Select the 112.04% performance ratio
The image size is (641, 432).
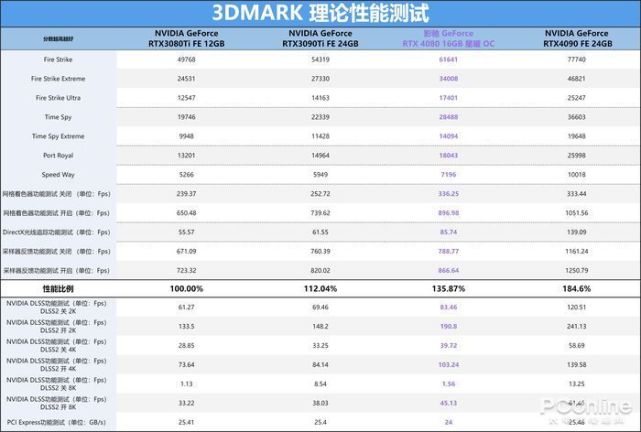(x=320, y=289)
